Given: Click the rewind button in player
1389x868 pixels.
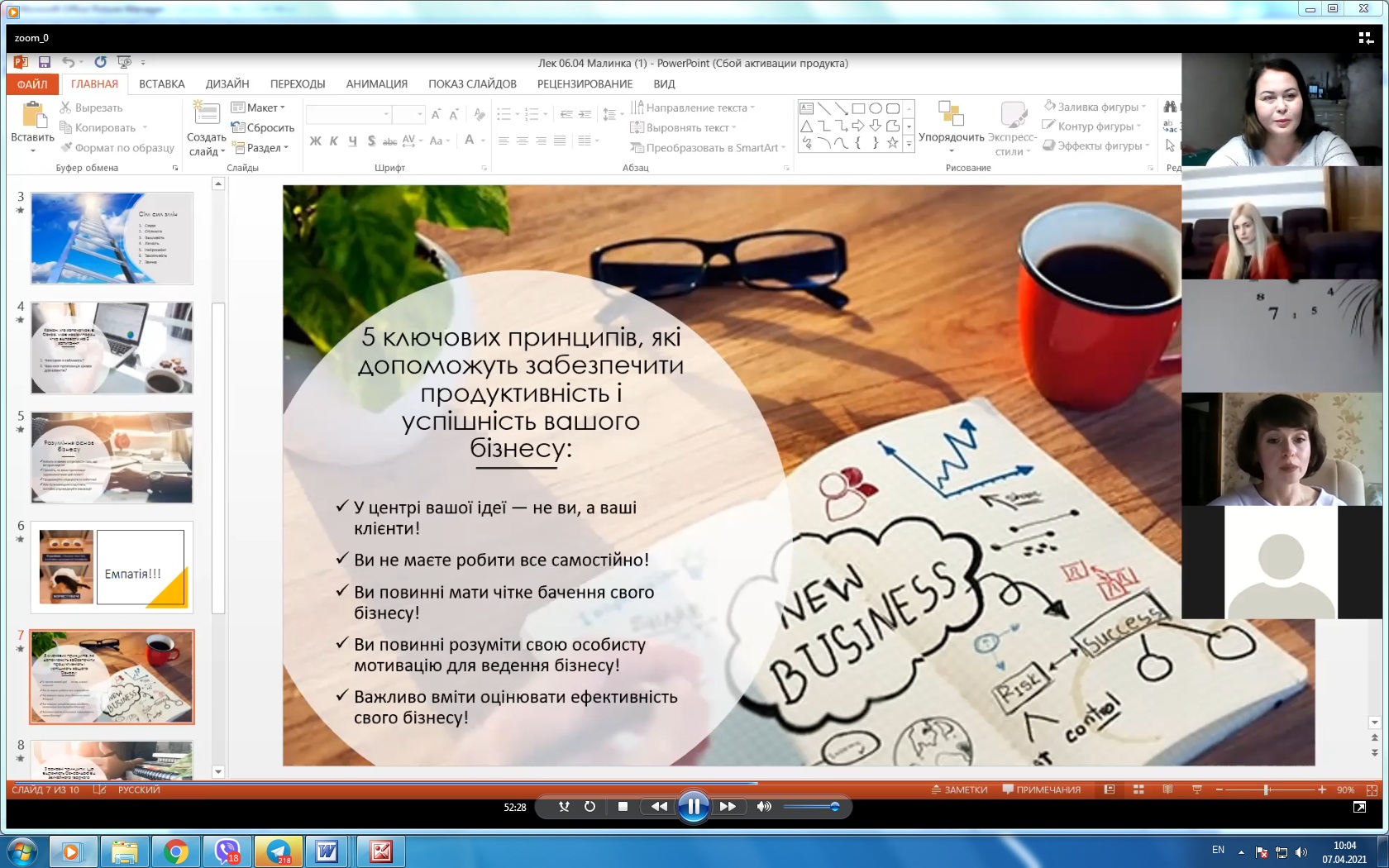Looking at the screenshot, I should coord(658,806).
